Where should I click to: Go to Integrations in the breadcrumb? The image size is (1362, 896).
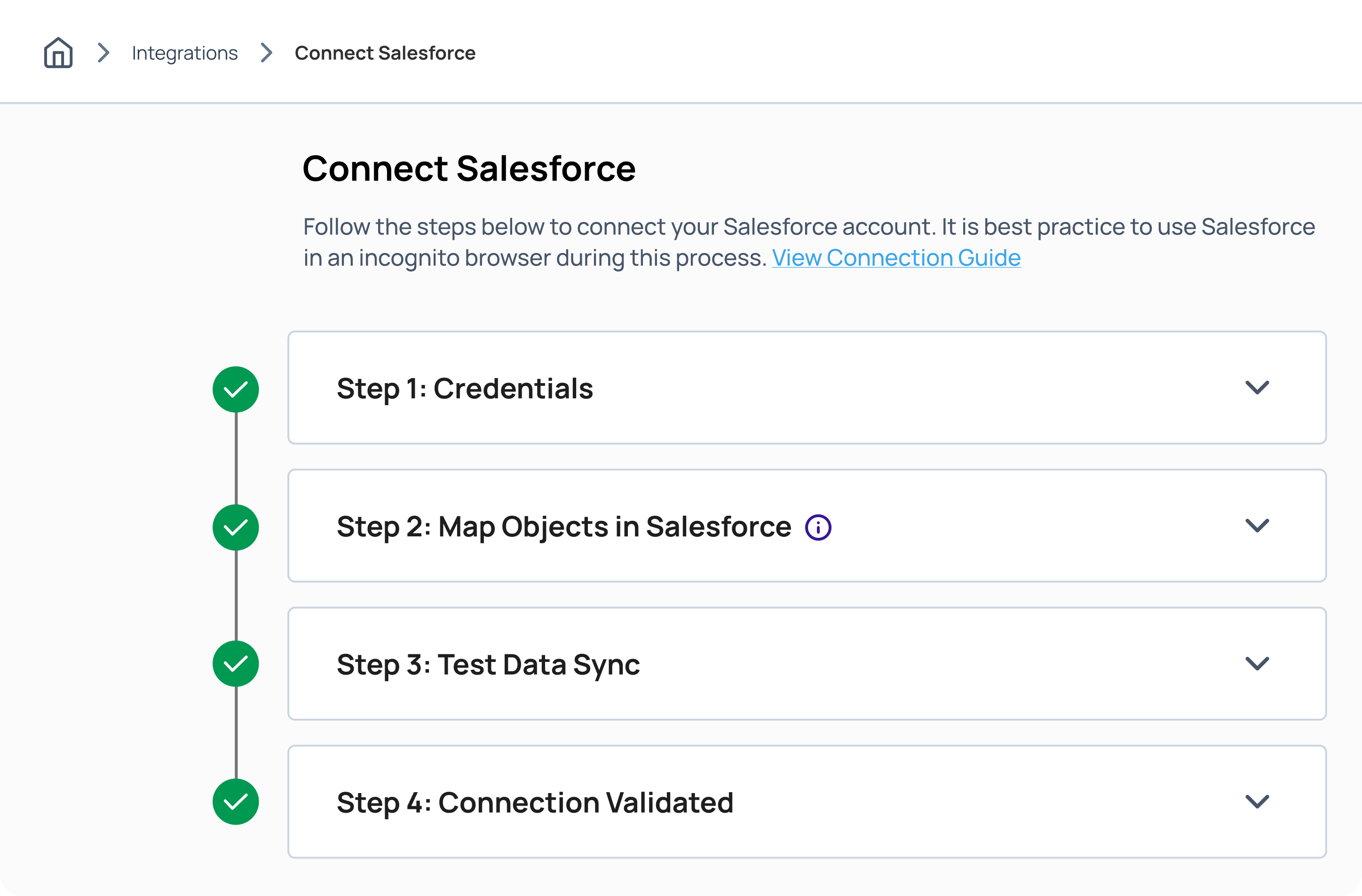click(x=184, y=53)
